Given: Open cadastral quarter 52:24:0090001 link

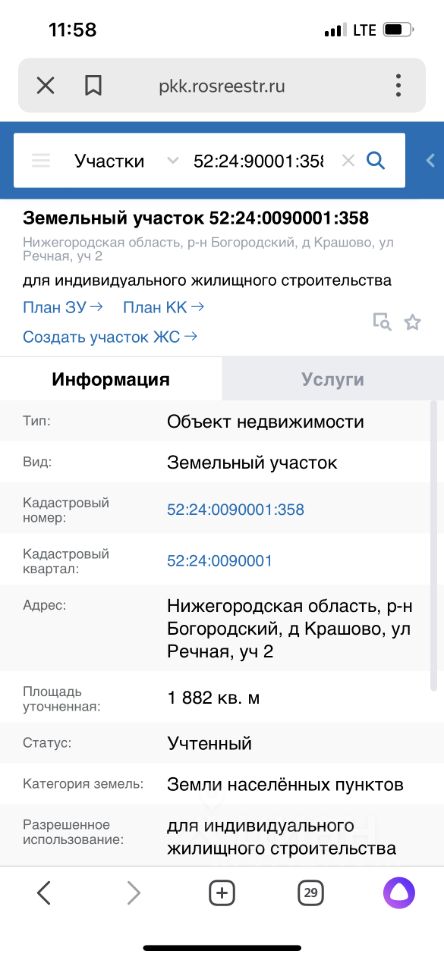Looking at the screenshot, I should (219, 561).
